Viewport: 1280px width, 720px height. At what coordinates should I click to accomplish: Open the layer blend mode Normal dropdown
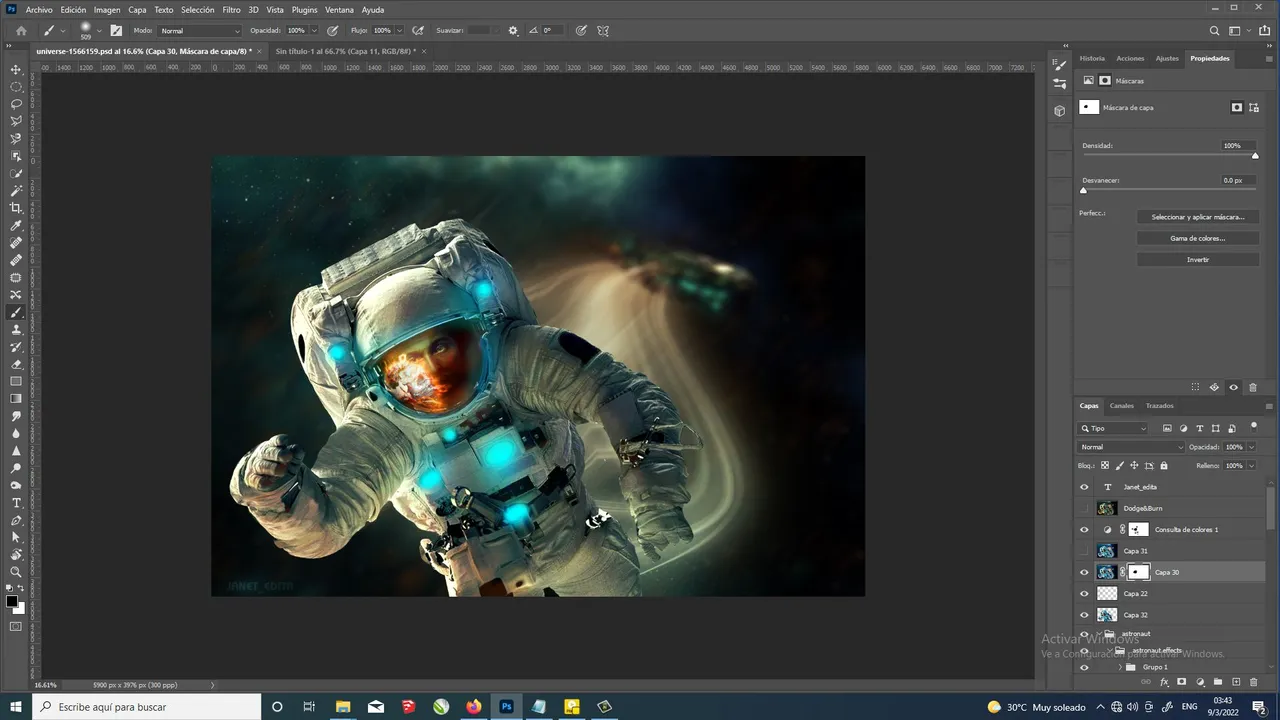pyautogui.click(x=1131, y=447)
